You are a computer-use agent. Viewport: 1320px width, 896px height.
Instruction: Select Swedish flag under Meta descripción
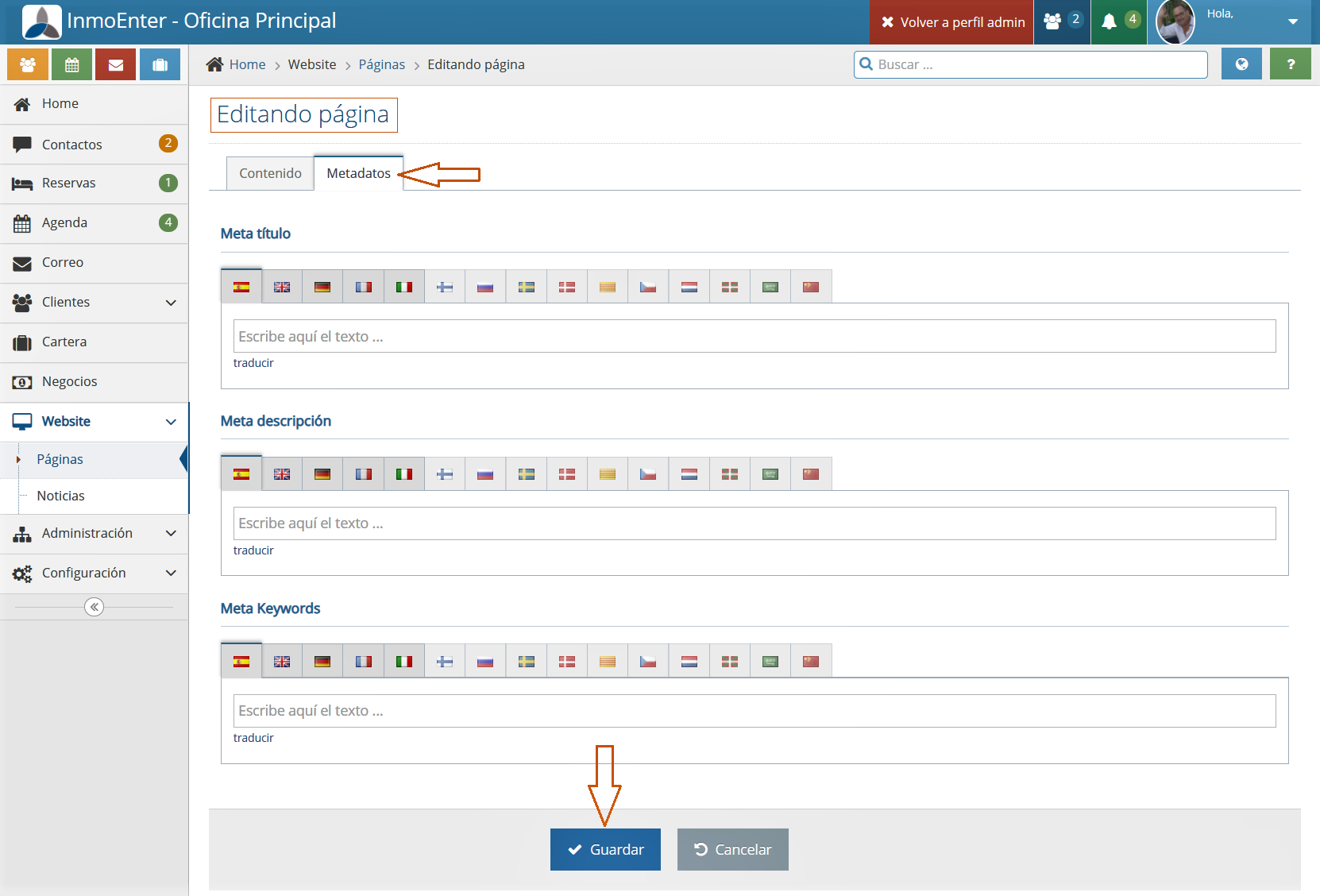(527, 474)
